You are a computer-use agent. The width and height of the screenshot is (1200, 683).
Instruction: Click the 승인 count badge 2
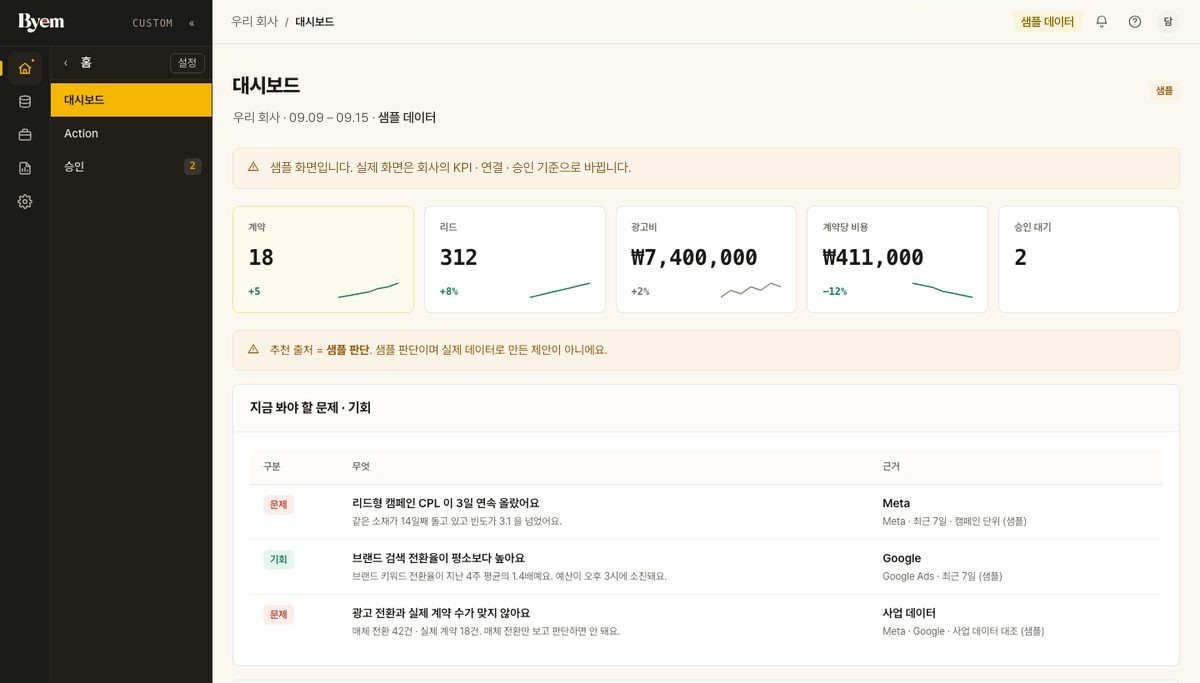click(193, 166)
